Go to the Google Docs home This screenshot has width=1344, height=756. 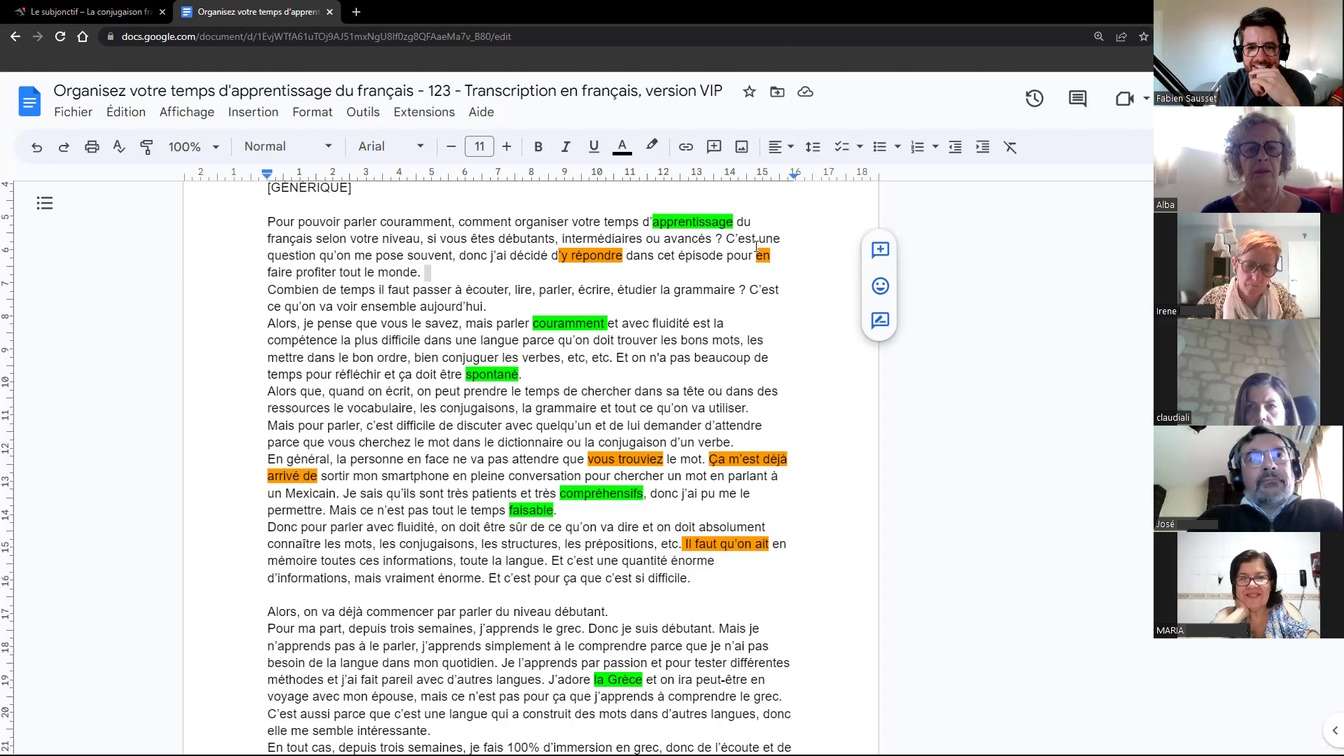[30, 101]
